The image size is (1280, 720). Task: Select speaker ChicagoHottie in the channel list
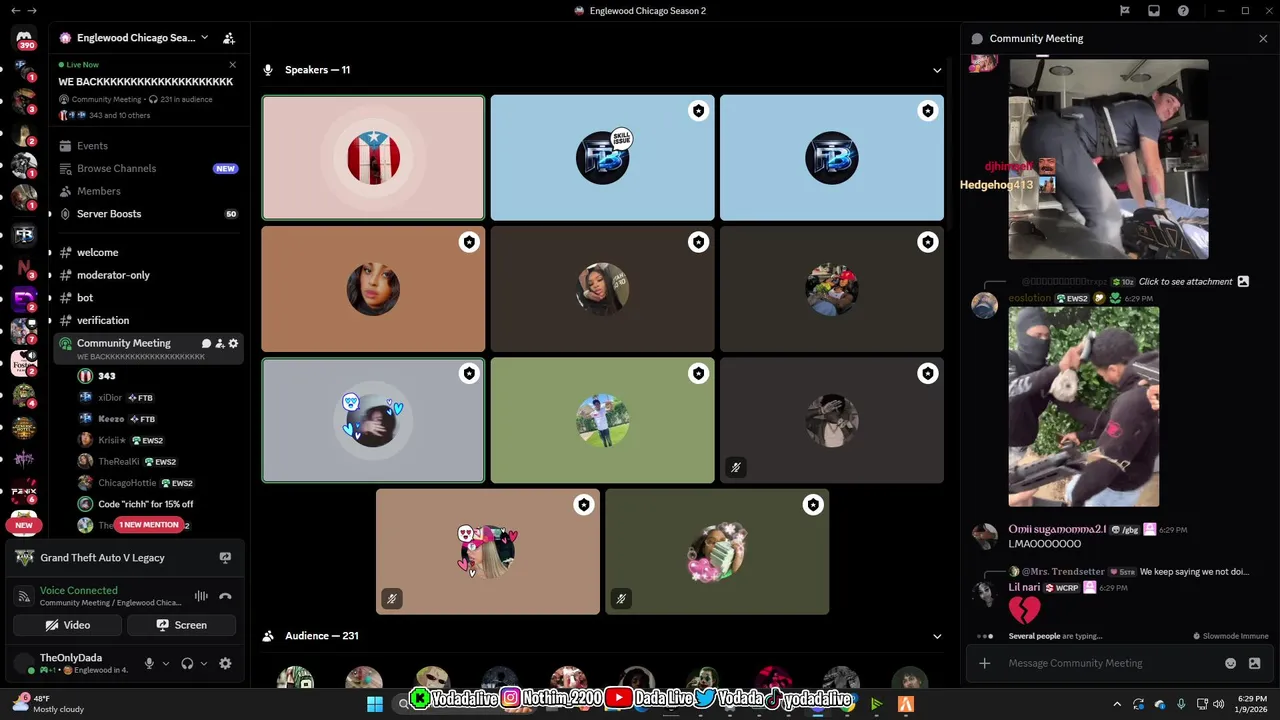point(127,483)
